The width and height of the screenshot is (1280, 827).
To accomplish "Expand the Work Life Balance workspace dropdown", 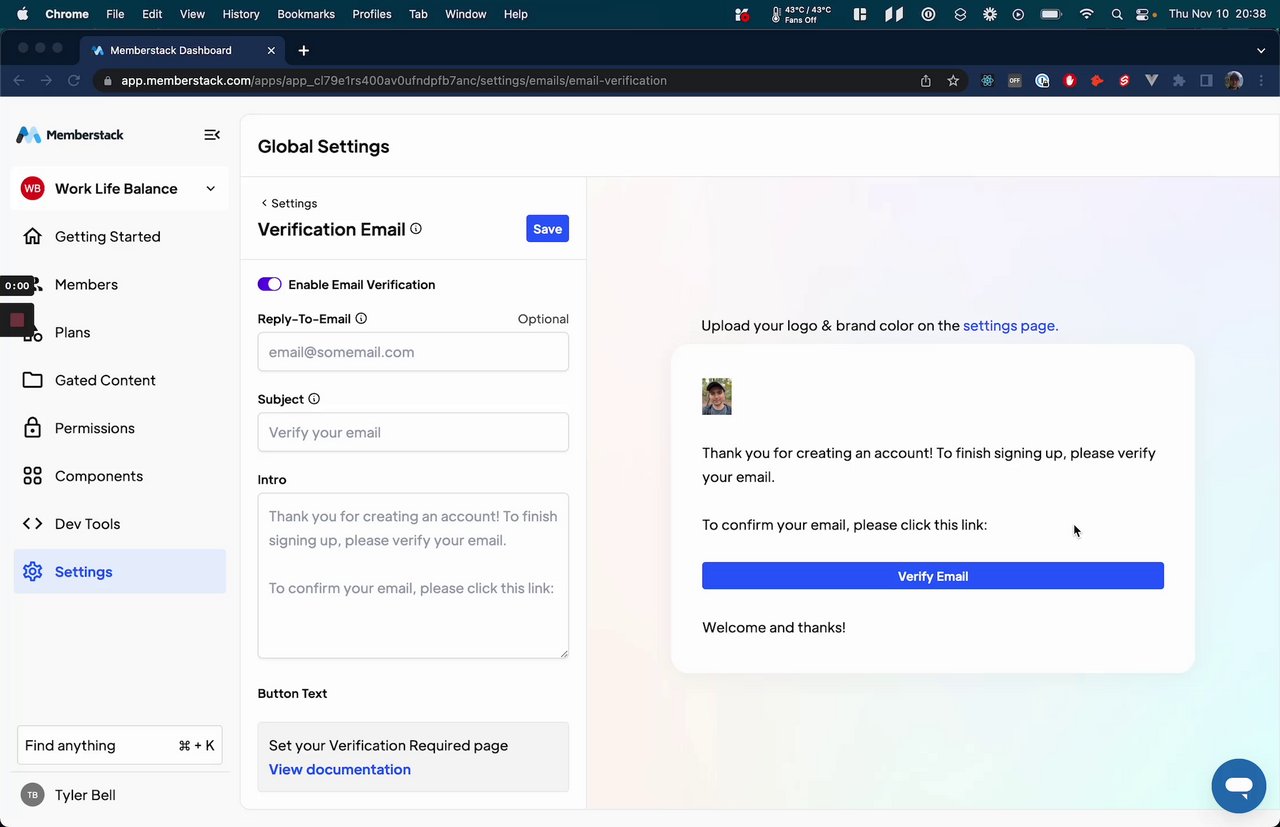I will pyautogui.click(x=210, y=189).
